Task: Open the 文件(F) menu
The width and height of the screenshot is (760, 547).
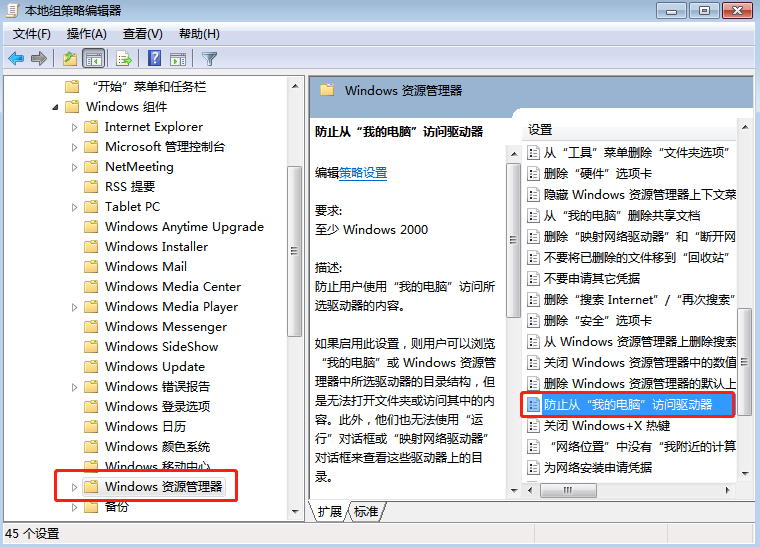Action: coord(31,34)
